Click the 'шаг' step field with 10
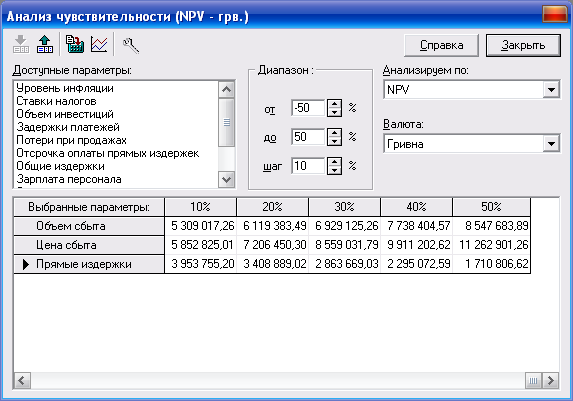573x401 pixels. 308,166
